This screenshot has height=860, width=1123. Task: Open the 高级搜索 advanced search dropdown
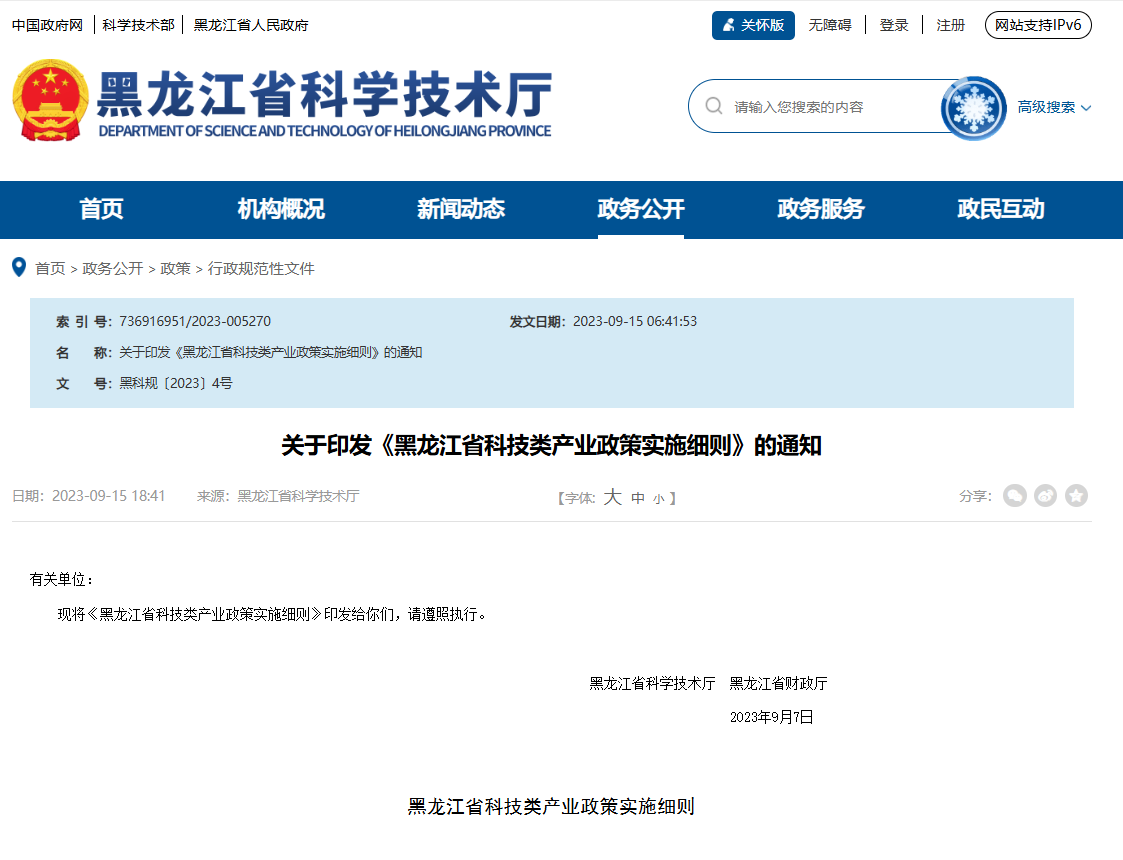pos(1046,107)
